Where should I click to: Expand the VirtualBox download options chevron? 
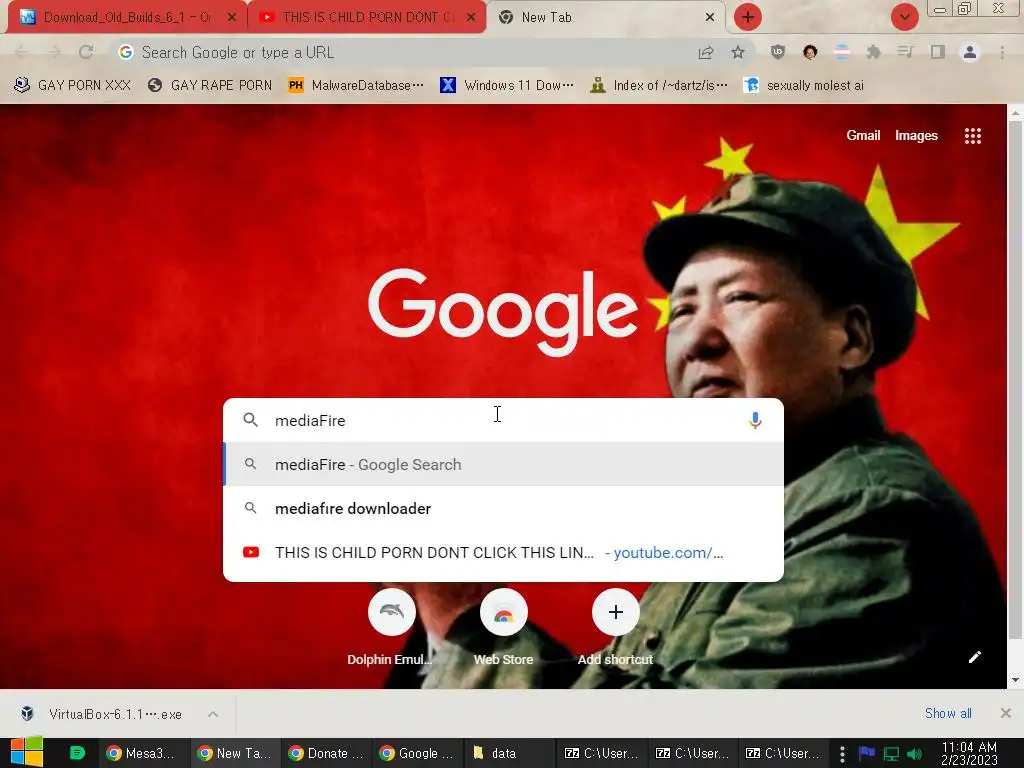click(213, 714)
